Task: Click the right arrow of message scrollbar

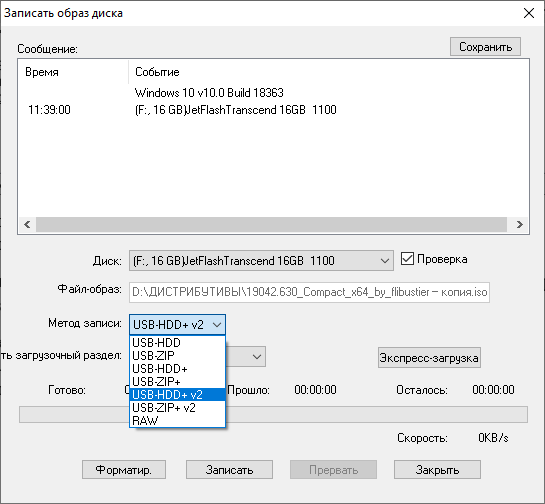Action: [x=519, y=224]
